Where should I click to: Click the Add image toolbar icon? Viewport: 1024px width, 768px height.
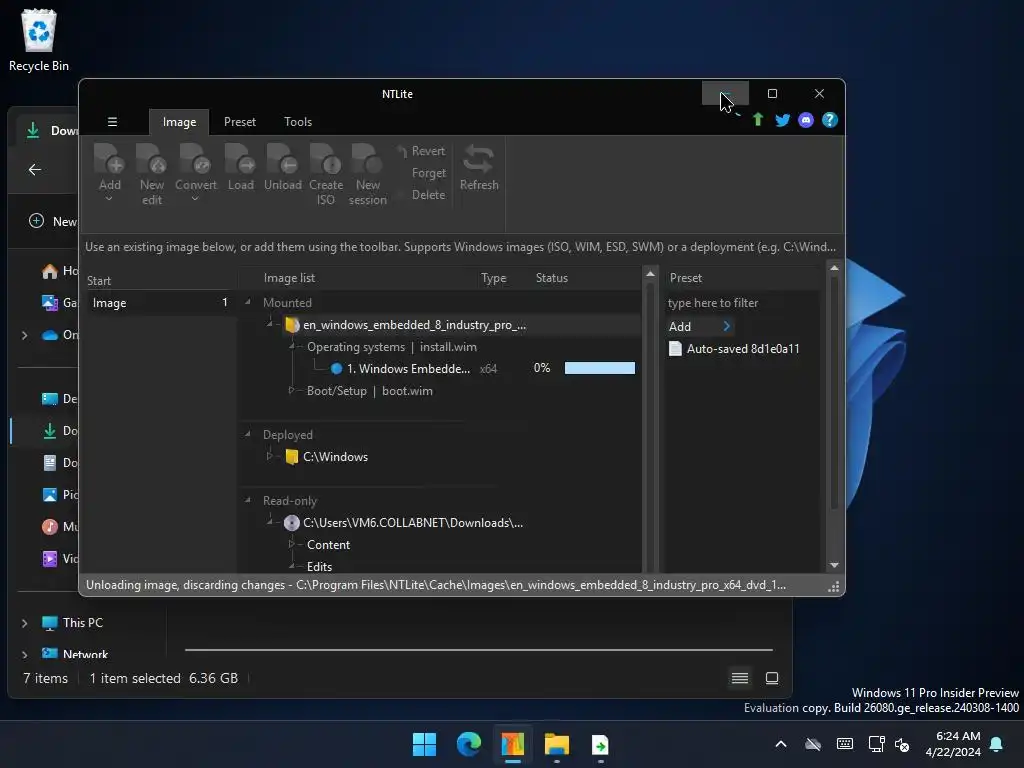pyautogui.click(x=109, y=160)
